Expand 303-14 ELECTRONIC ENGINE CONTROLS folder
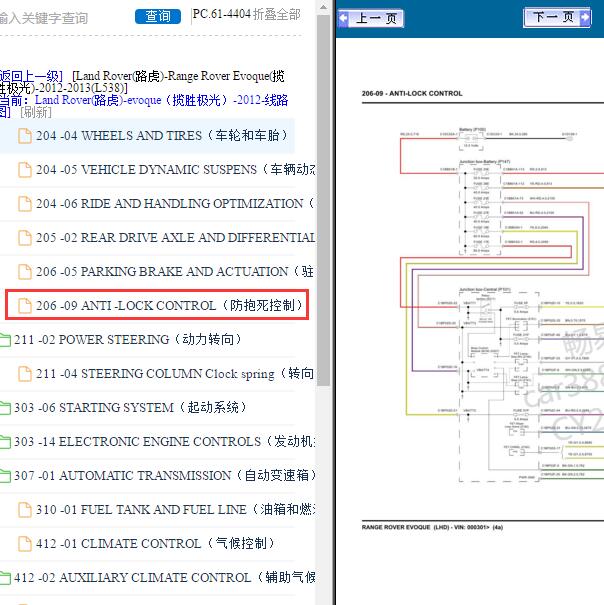 pos(164,441)
